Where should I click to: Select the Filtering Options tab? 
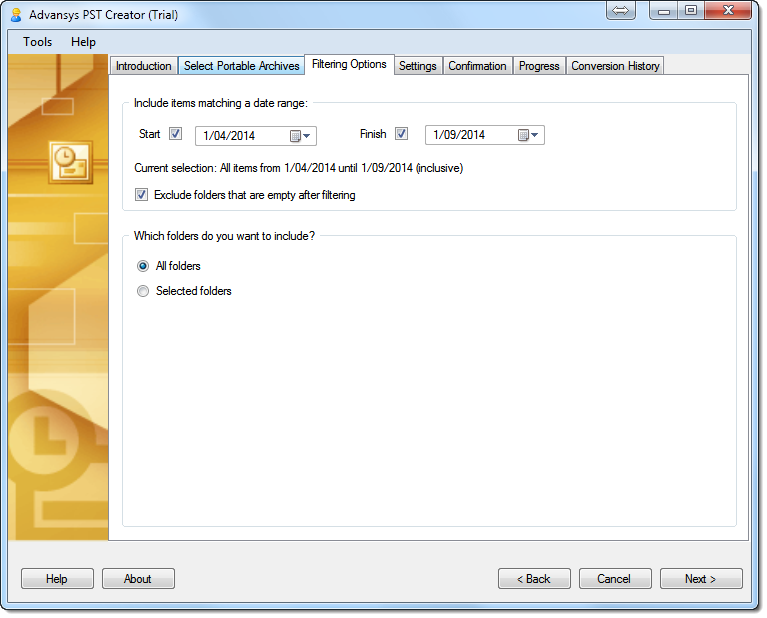pyautogui.click(x=349, y=65)
